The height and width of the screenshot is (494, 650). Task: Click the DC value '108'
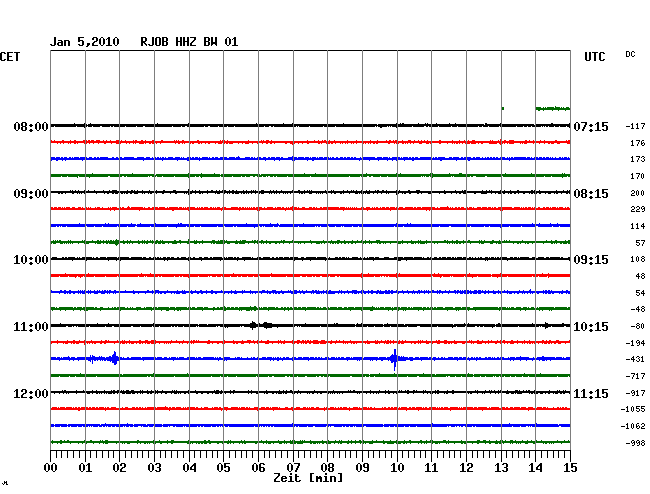(638, 259)
